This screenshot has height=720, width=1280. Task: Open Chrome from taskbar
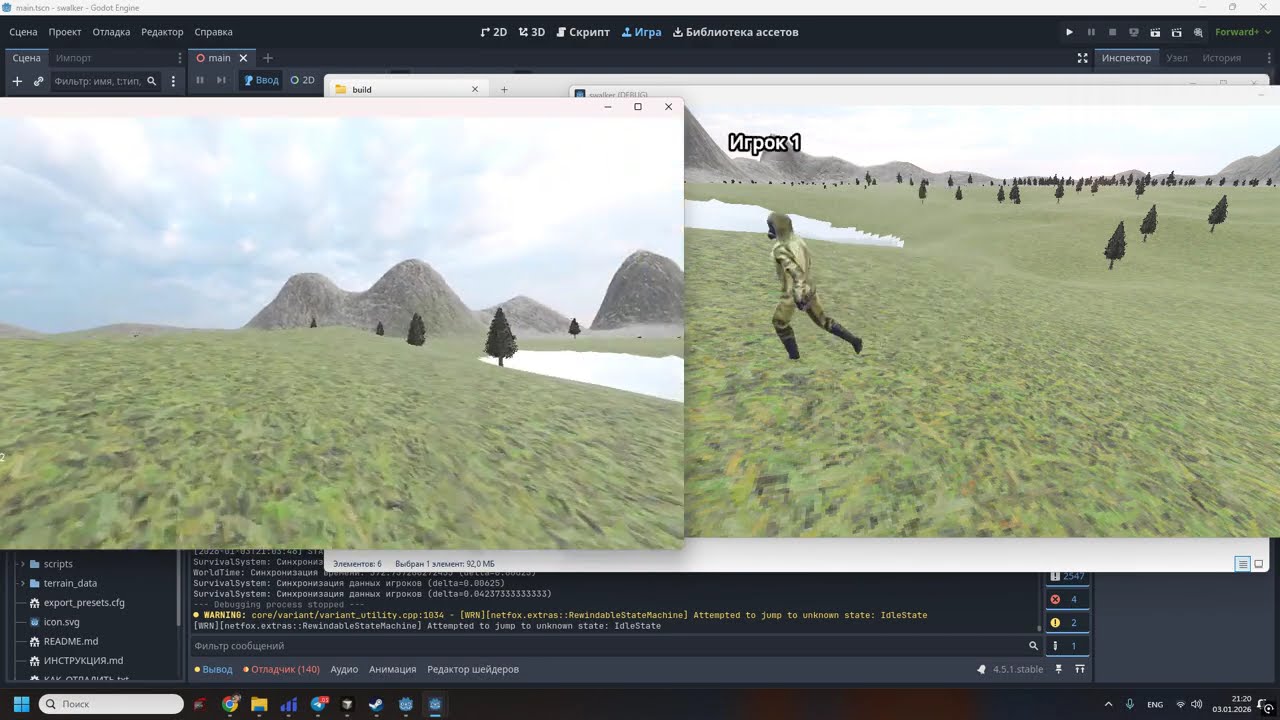[x=230, y=704]
